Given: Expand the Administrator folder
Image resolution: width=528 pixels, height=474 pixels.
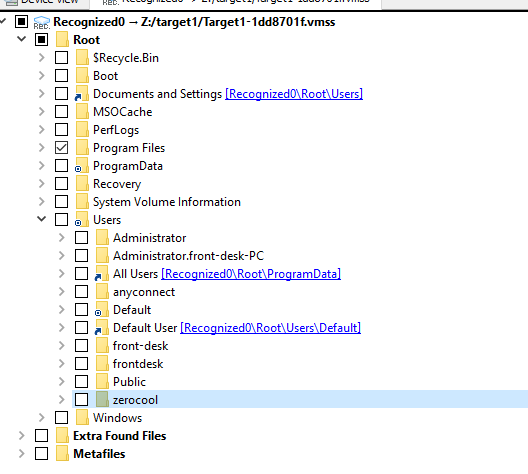Looking at the screenshot, I should pos(61,238).
